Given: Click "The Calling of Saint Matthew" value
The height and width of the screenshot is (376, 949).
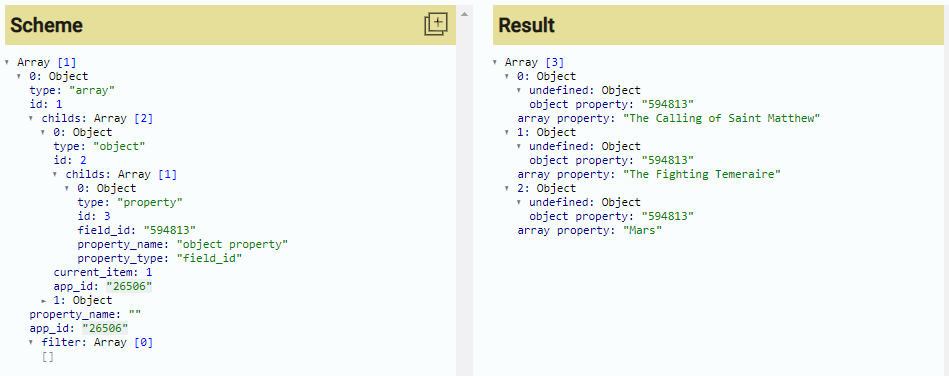Looking at the screenshot, I should (x=721, y=118).
